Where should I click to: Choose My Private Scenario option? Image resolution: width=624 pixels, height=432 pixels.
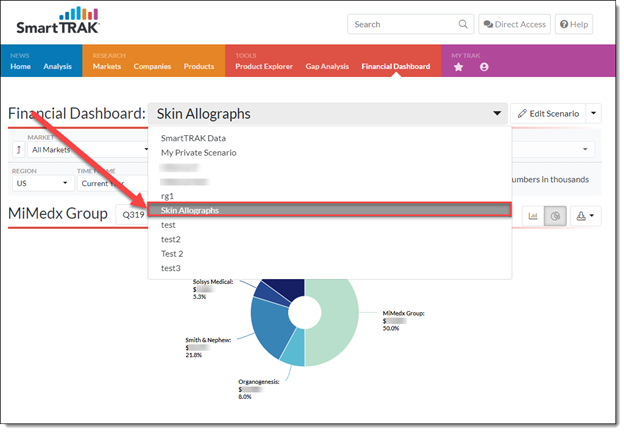click(330, 153)
